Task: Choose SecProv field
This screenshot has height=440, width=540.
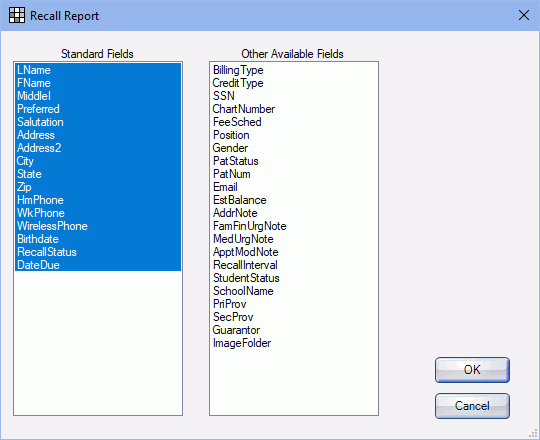Action: (x=294, y=317)
